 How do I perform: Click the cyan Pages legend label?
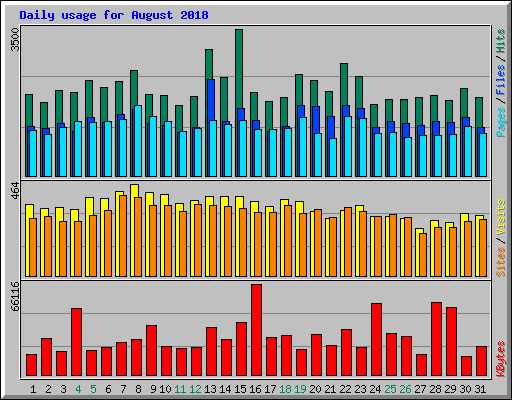[x=500, y=121]
